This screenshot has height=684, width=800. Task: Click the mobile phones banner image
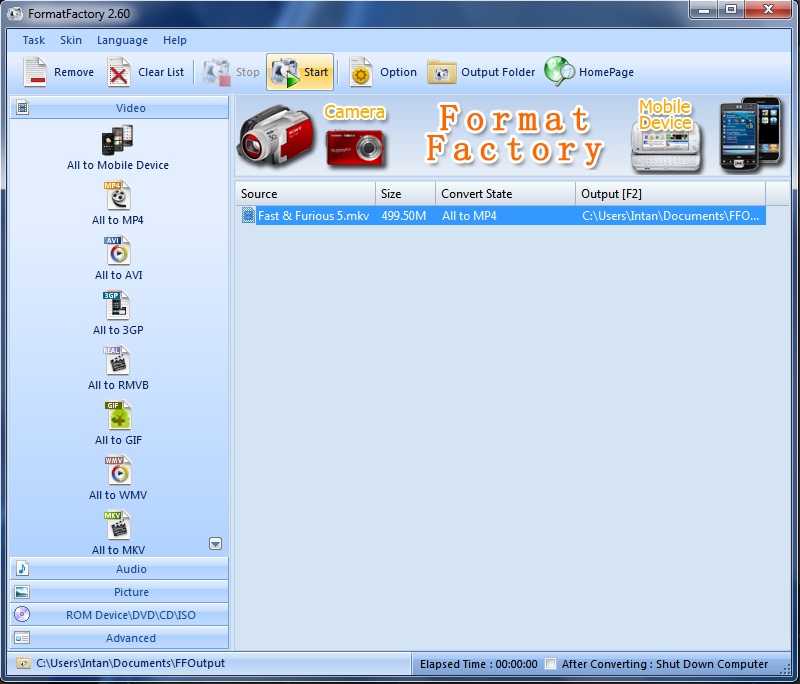click(751, 134)
